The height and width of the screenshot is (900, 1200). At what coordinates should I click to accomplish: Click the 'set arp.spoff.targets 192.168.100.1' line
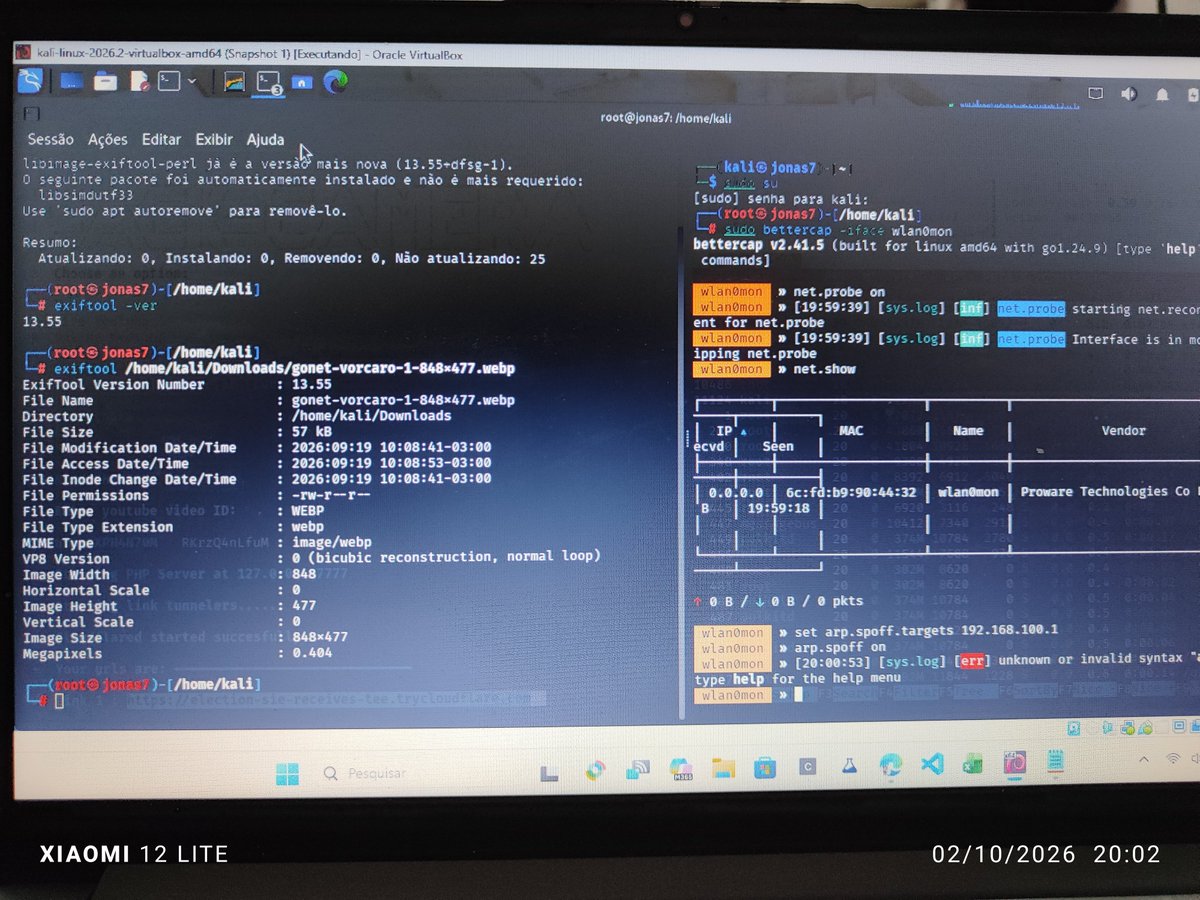(x=925, y=632)
